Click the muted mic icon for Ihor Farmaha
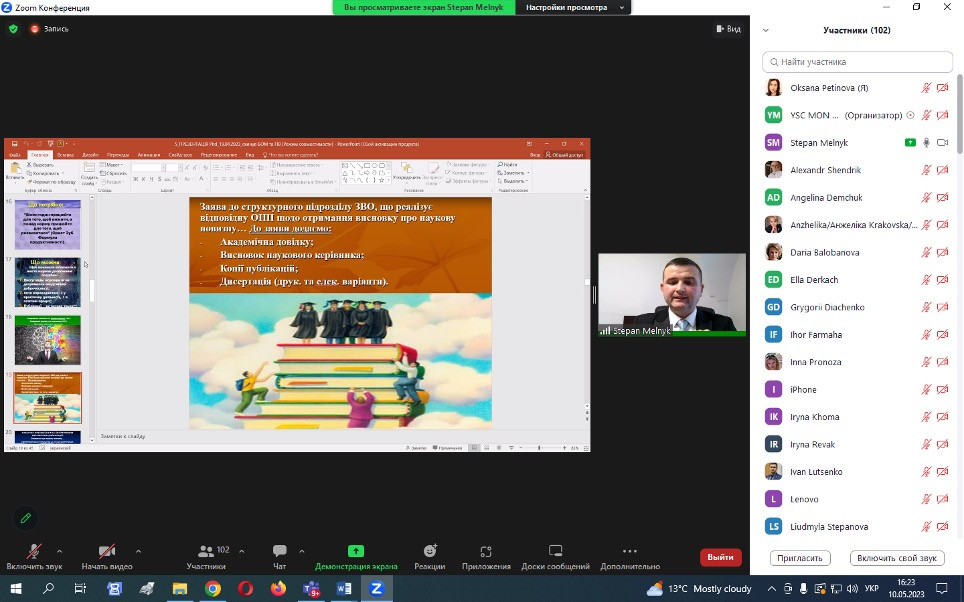Viewport: 964px width, 602px height. [x=926, y=335]
